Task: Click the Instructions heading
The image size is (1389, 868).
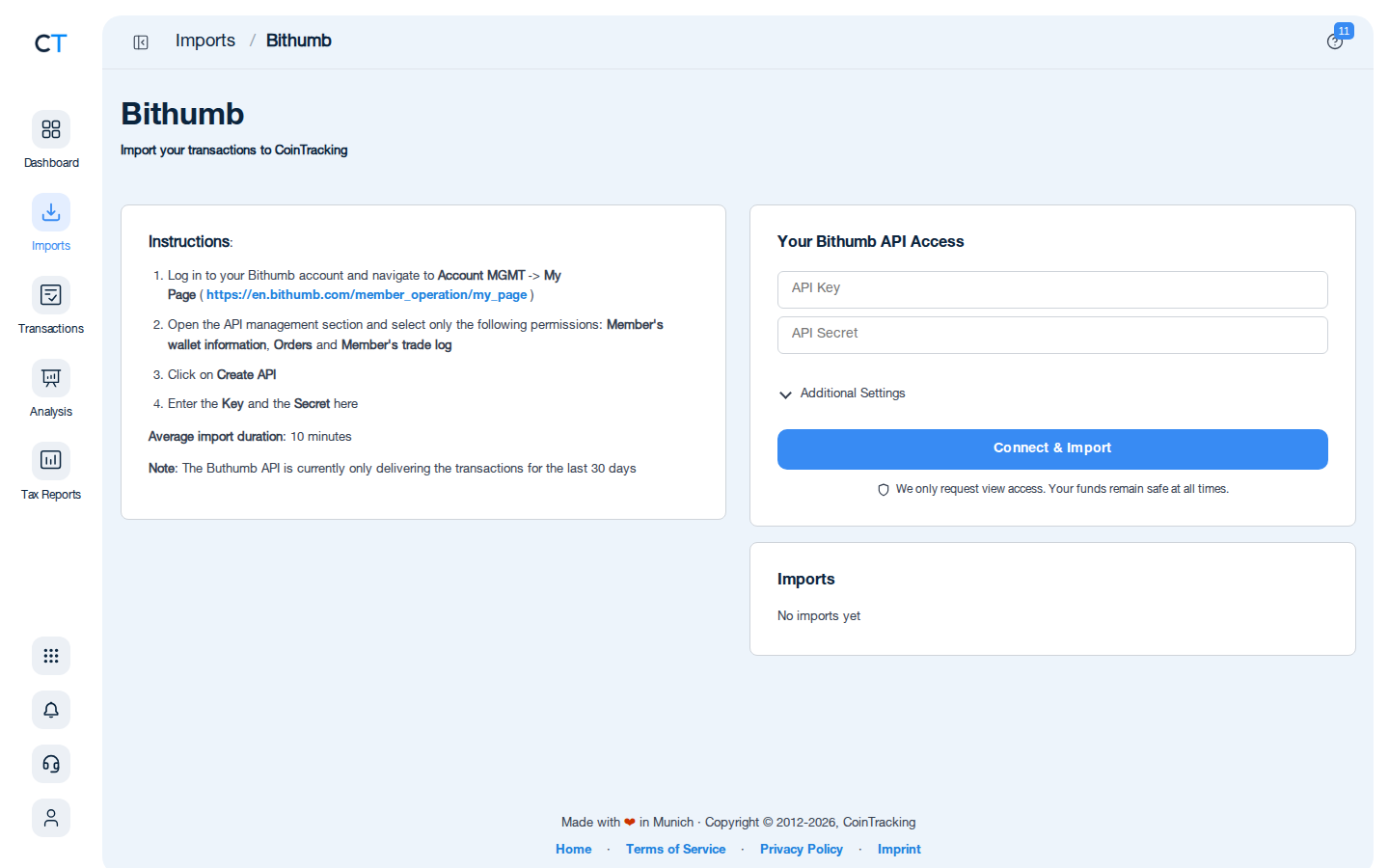Action: (190, 242)
